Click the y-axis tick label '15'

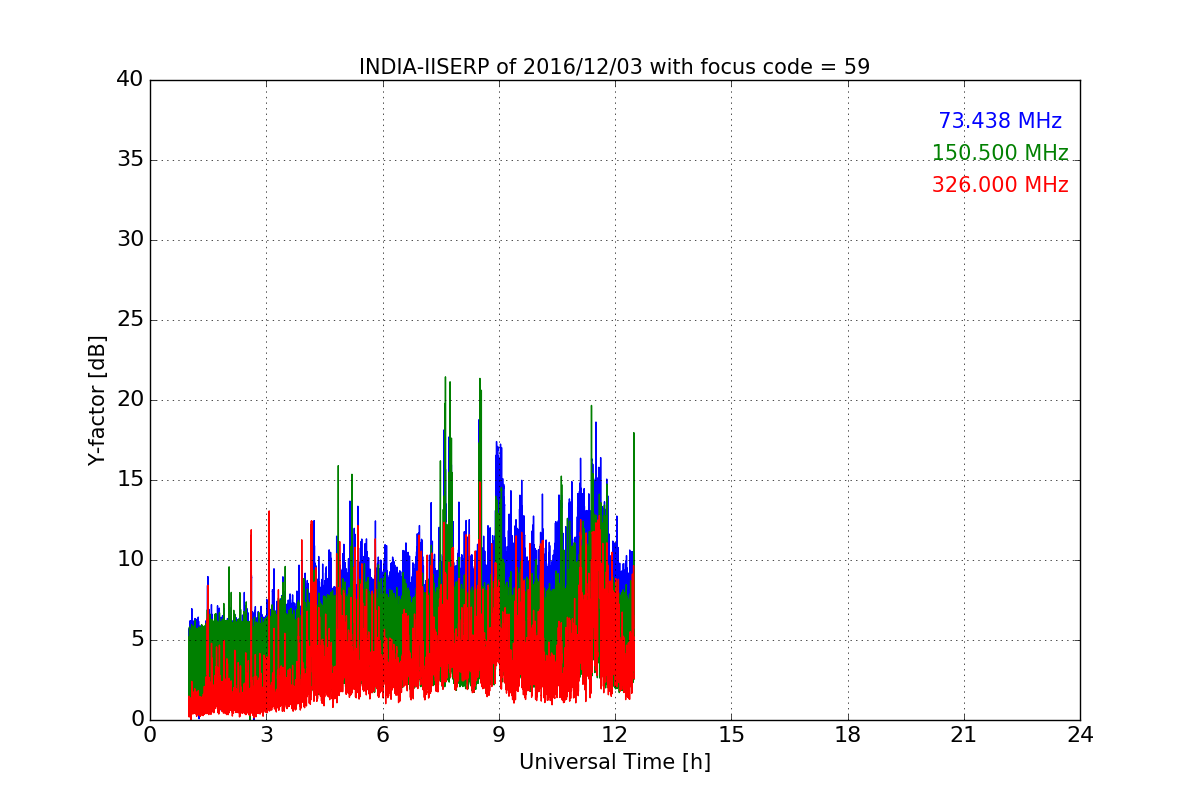(x=130, y=480)
